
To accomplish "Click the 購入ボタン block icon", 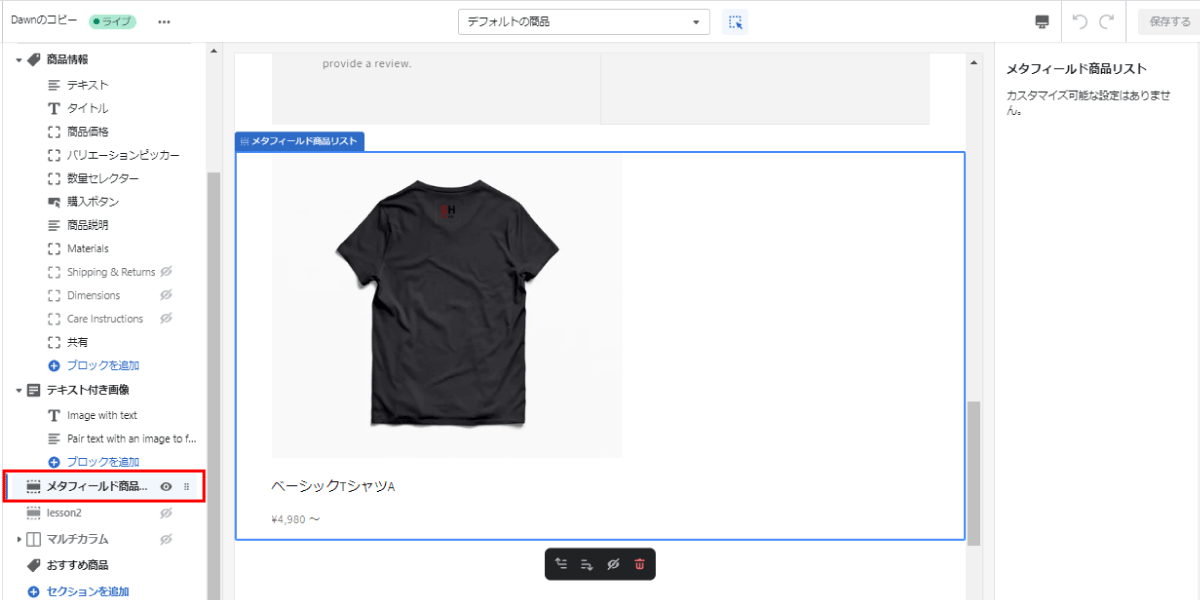I will pyautogui.click(x=54, y=202).
